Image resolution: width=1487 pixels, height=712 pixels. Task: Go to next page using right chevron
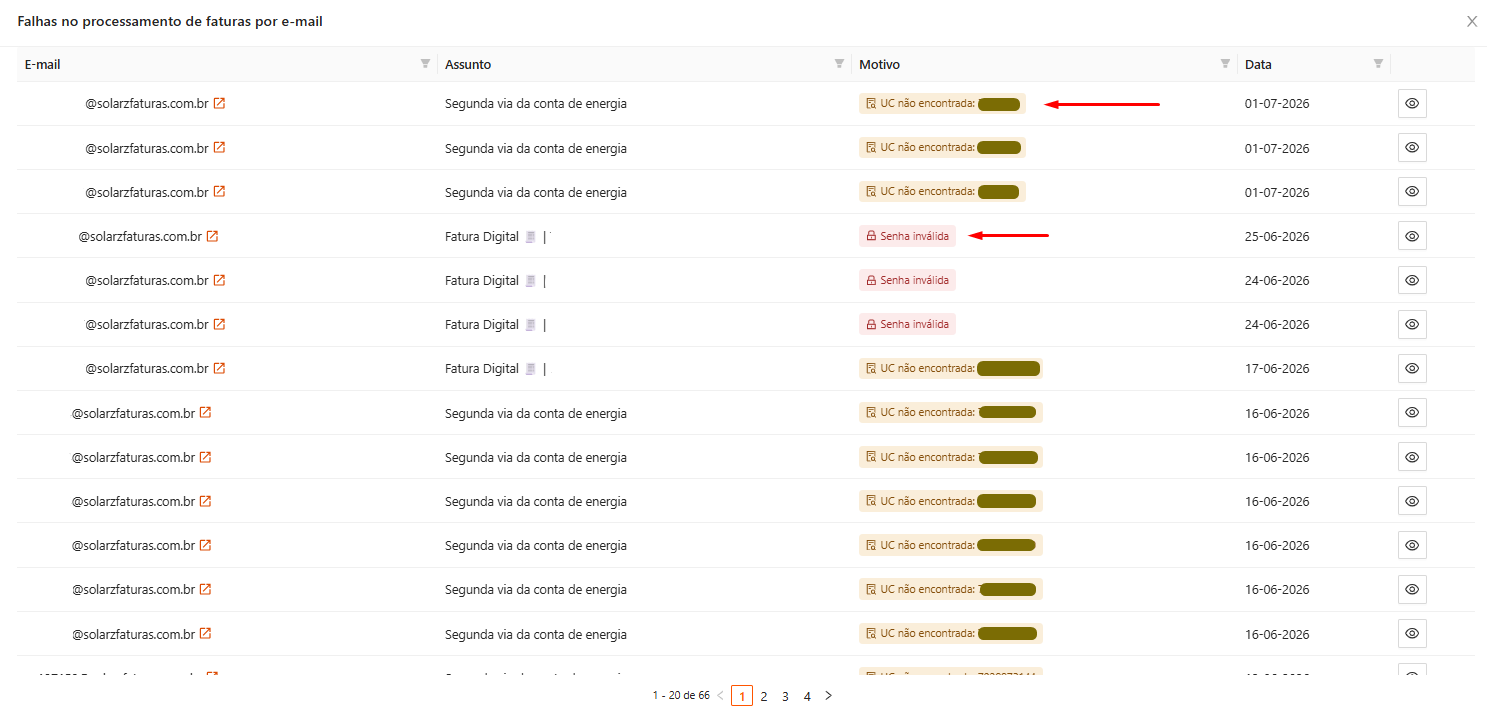(828, 695)
